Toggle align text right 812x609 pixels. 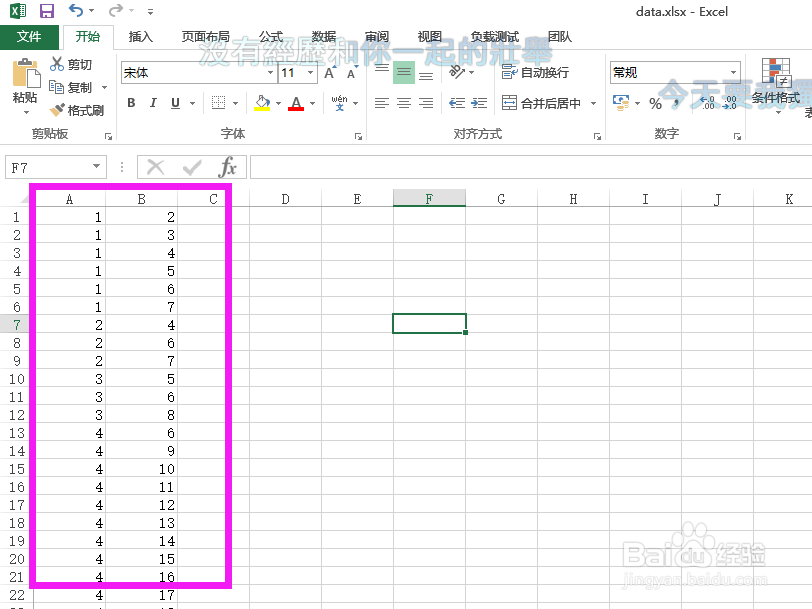pos(426,103)
